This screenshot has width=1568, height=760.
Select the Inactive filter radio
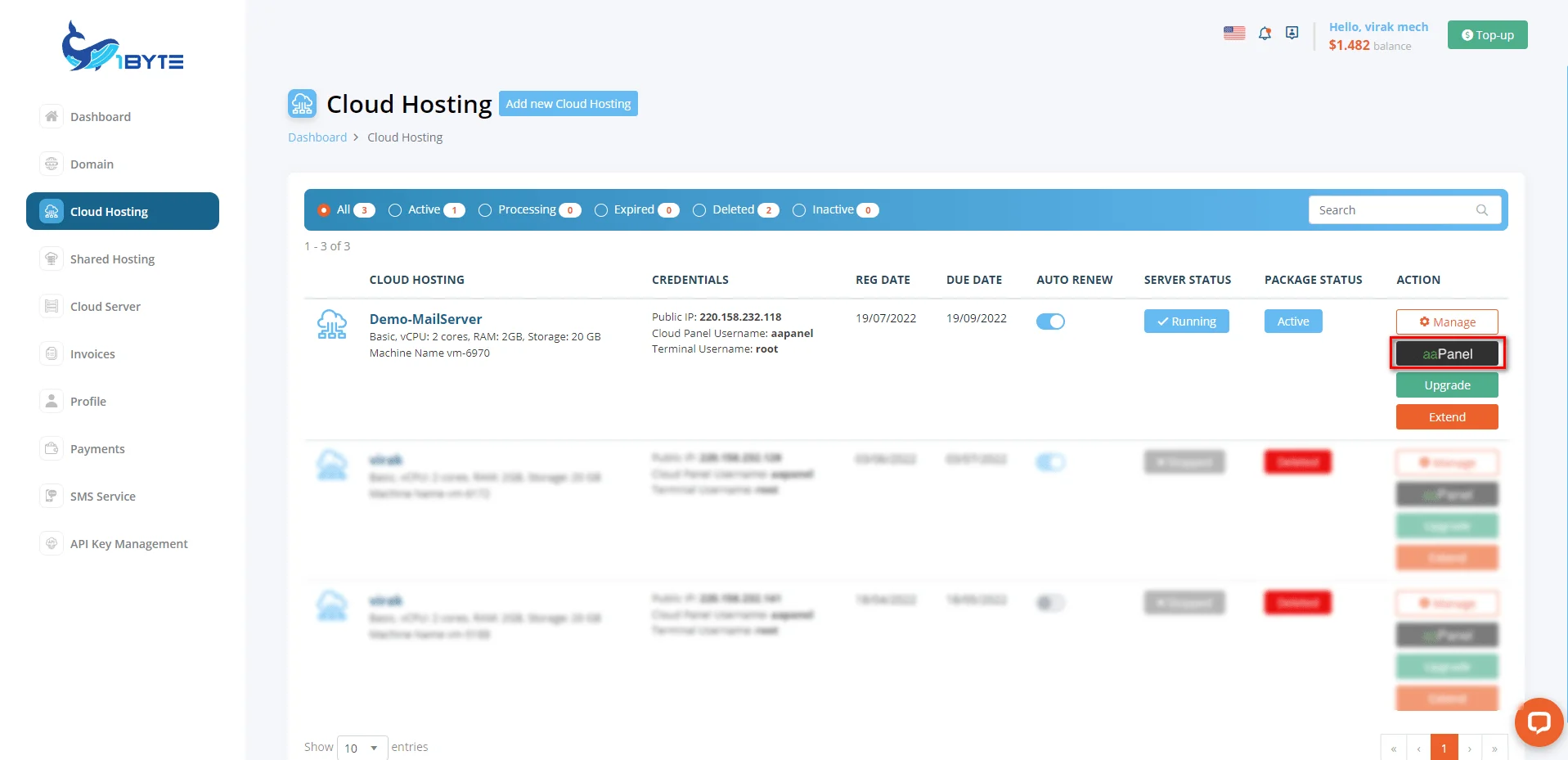coord(799,210)
